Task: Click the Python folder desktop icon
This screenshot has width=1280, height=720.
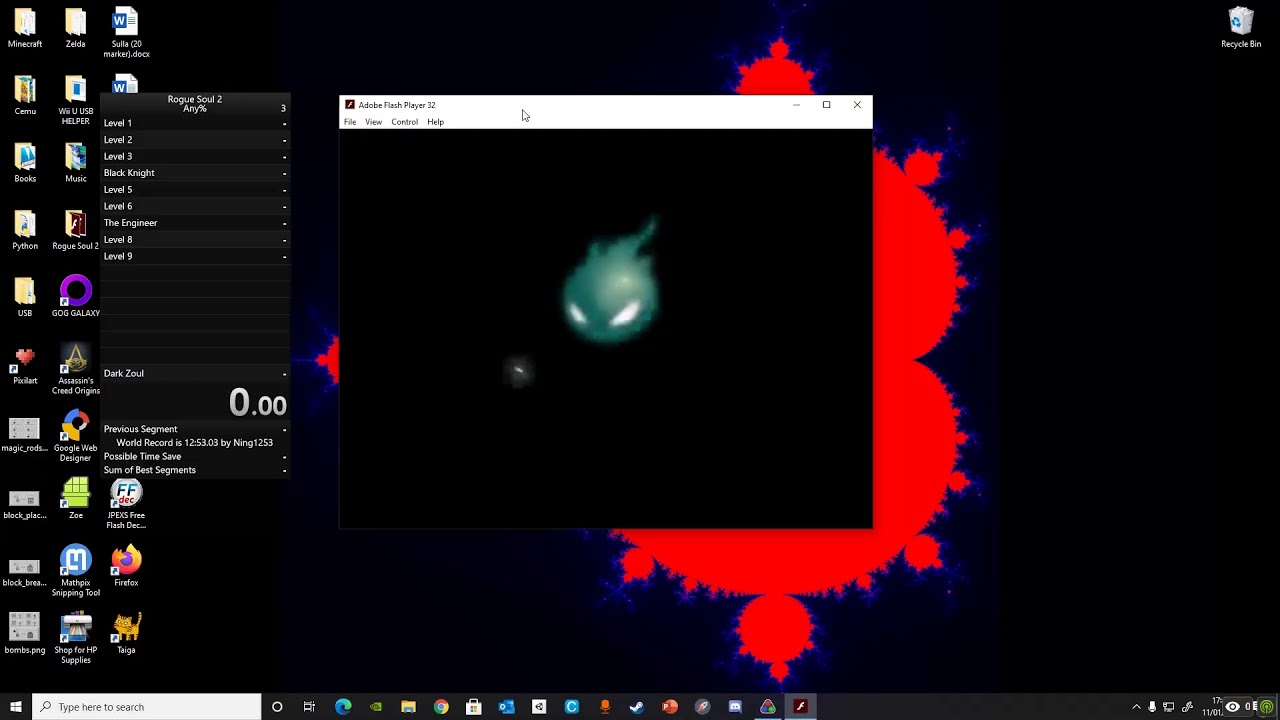Action: point(25,230)
